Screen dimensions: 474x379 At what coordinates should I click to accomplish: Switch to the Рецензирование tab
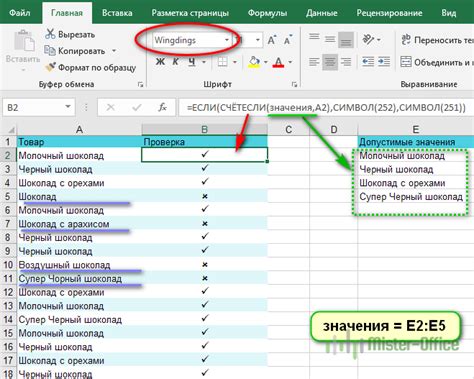pos(389,13)
